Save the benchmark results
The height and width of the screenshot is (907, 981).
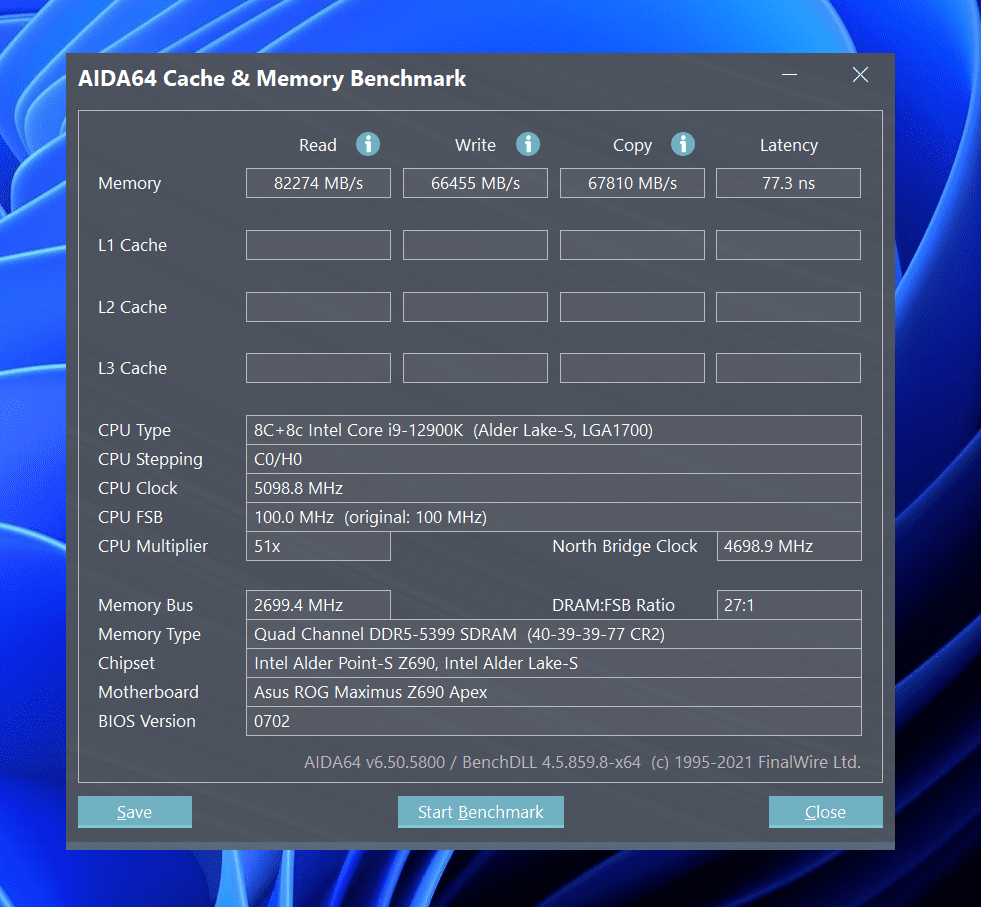135,811
